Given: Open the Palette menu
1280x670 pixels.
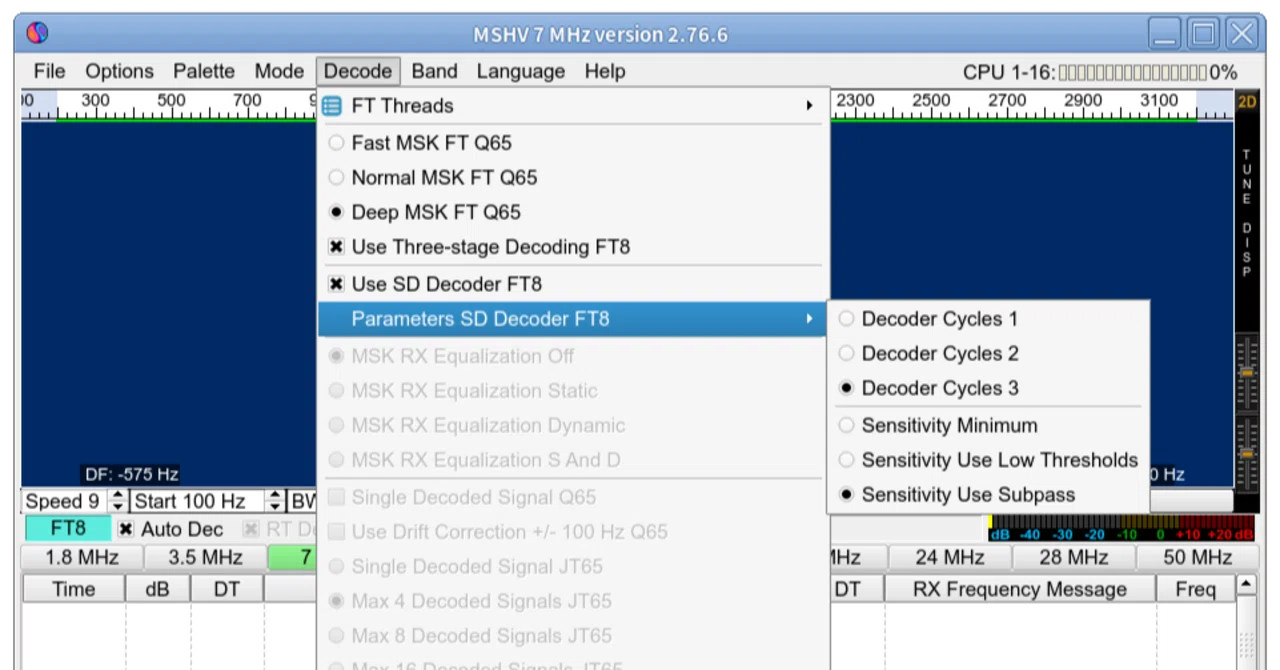Looking at the screenshot, I should 204,72.
